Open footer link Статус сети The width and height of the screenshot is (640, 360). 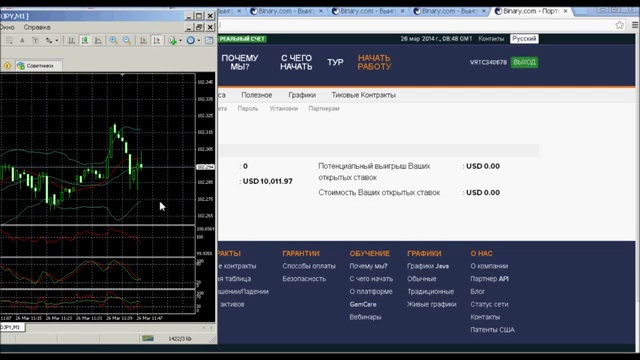[489, 304]
